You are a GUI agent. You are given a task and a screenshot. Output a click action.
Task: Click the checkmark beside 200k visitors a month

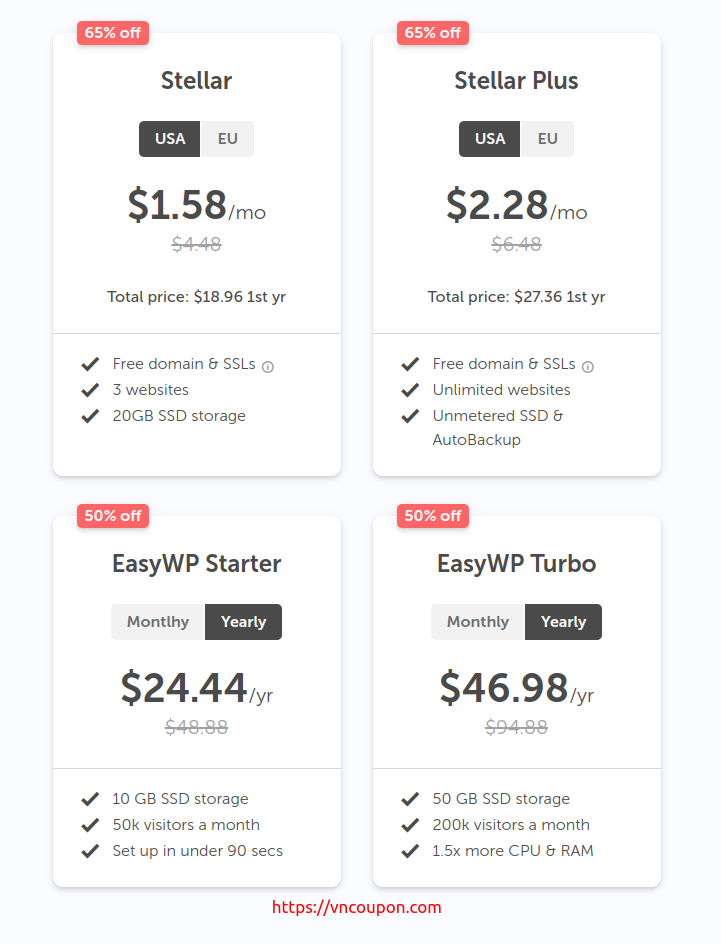pyautogui.click(x=410, y=825)
